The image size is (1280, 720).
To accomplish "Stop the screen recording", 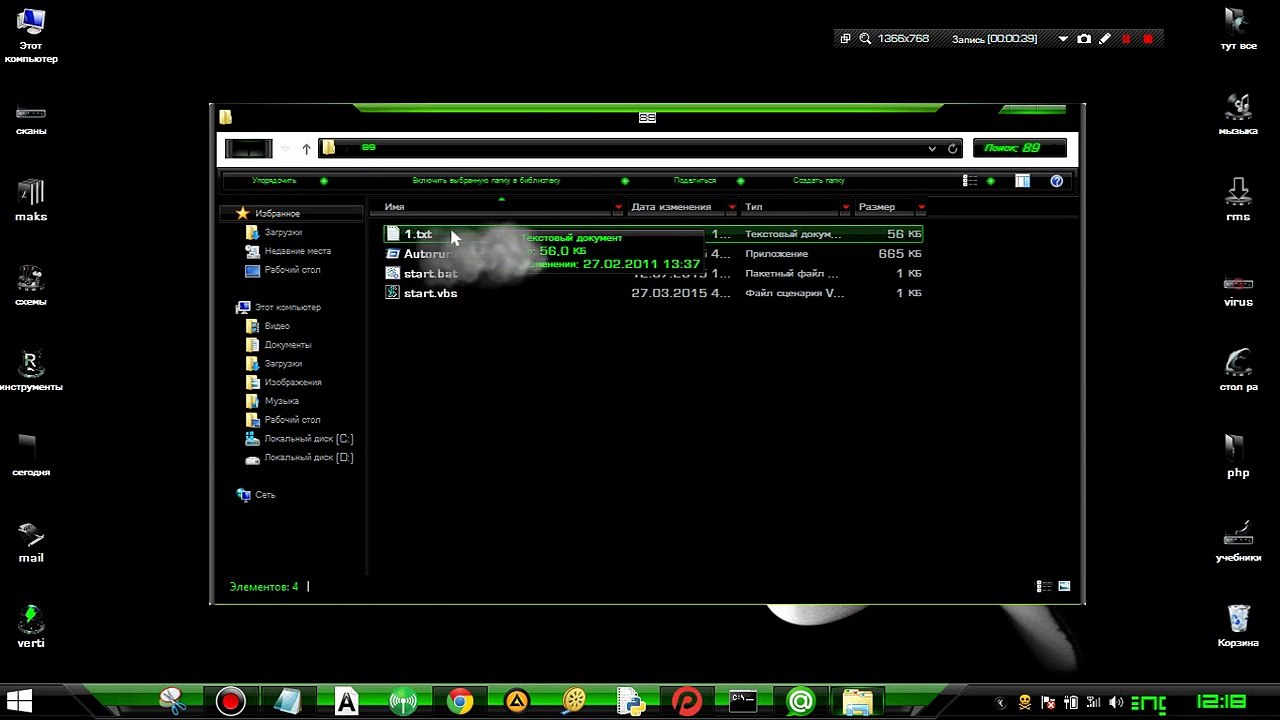I will (x=1148, y=39).
